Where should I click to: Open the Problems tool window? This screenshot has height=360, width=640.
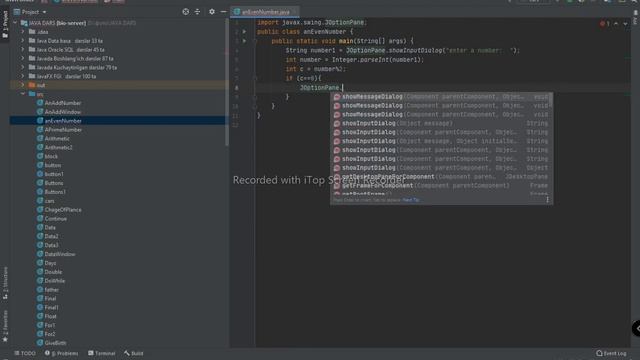[62, 353]
